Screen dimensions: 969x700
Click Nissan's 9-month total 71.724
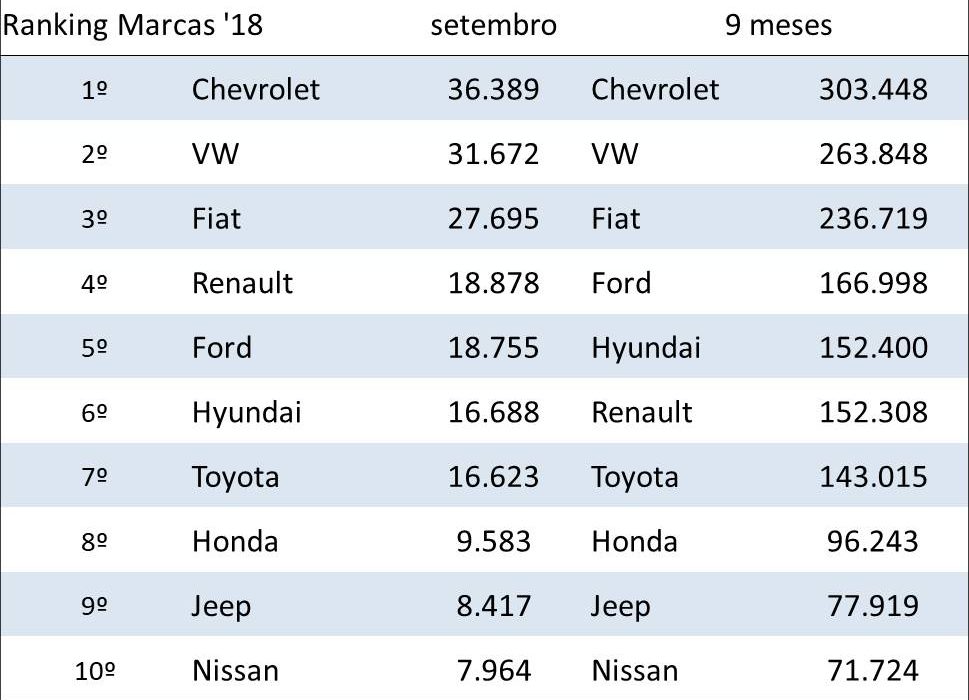click(873, 671)
